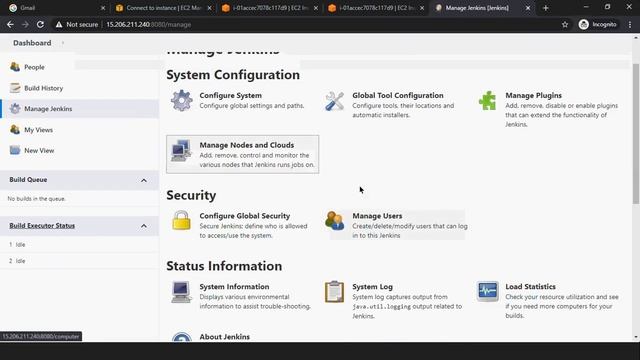Click the System Log clipboard icon
Viewport: 640px width, 360px height.
[334, 291]
